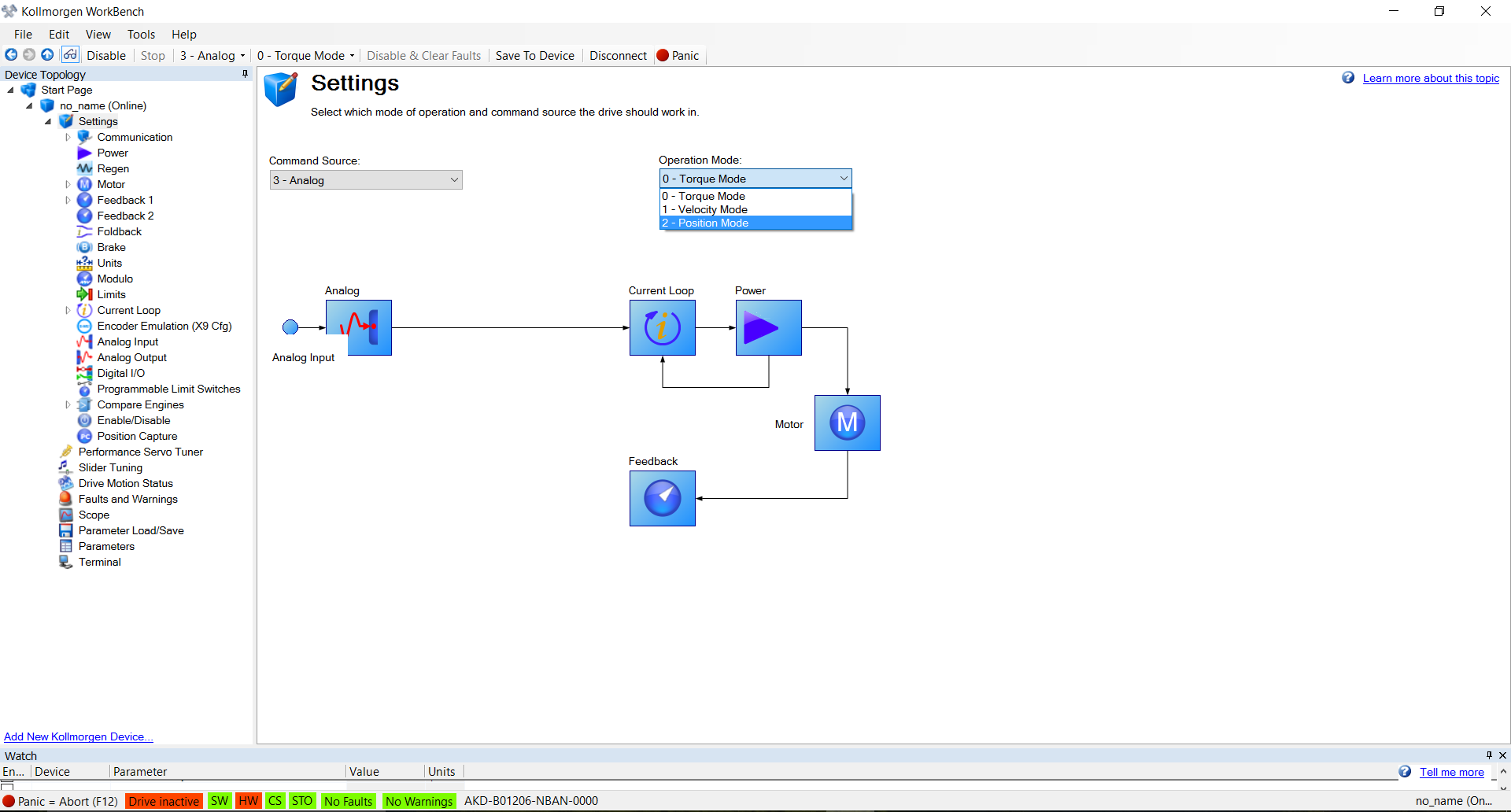
Task: Select 1 - Velocity Mode option
Action: click(755, 209)
